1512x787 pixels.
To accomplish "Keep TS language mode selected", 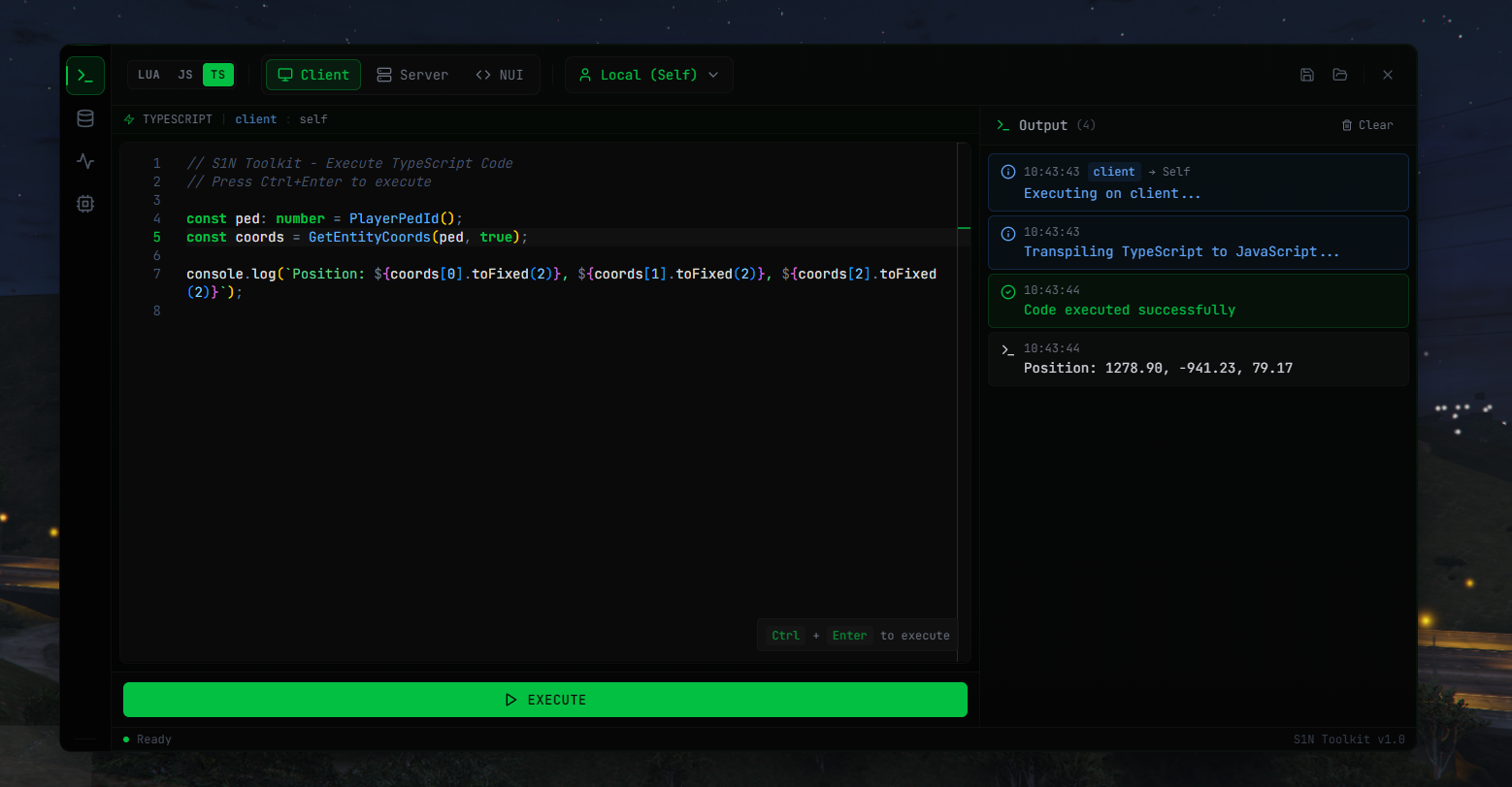I will (x=217, y=74).
